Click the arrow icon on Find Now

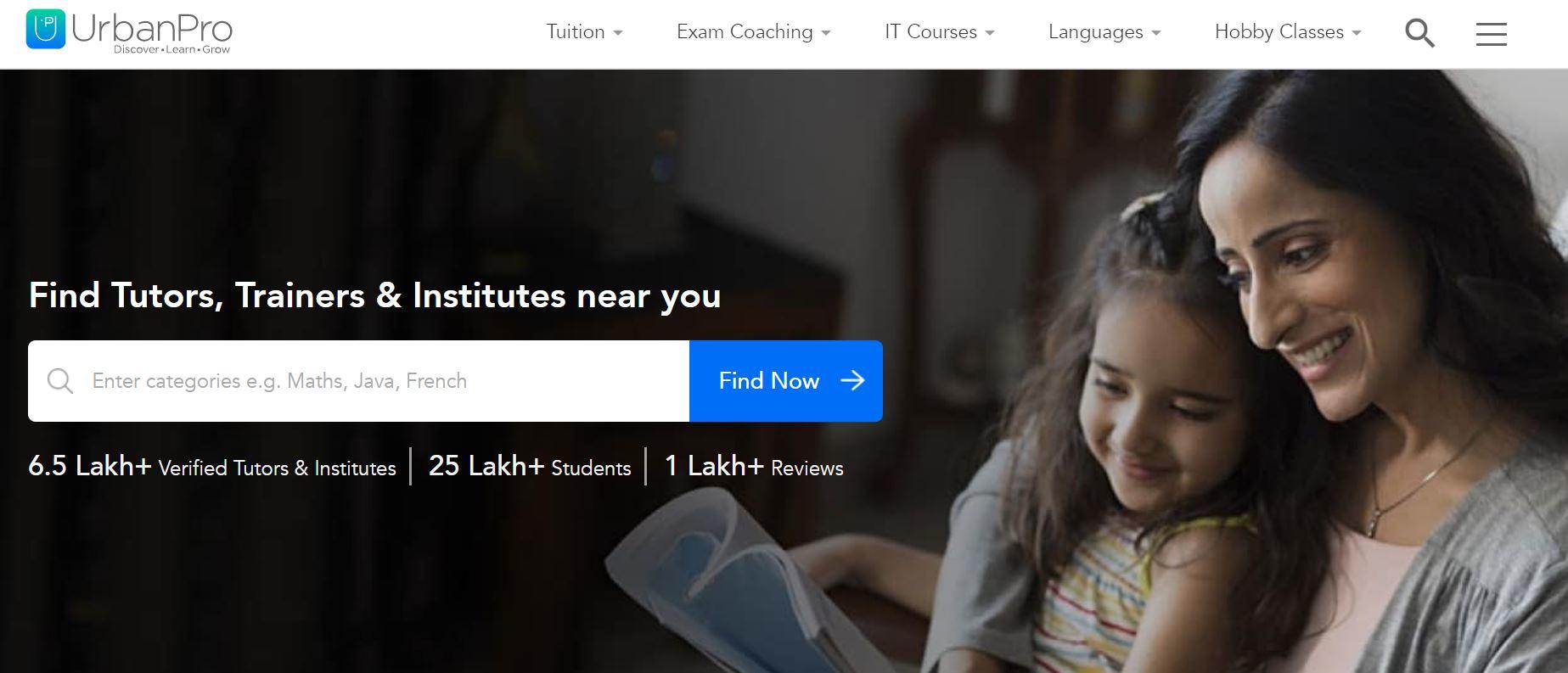click(x=852, y=380)
